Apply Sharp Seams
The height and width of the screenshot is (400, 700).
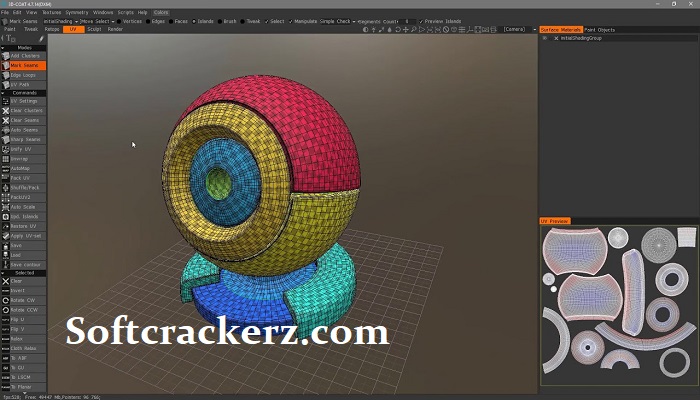click(x=23, y=139)
